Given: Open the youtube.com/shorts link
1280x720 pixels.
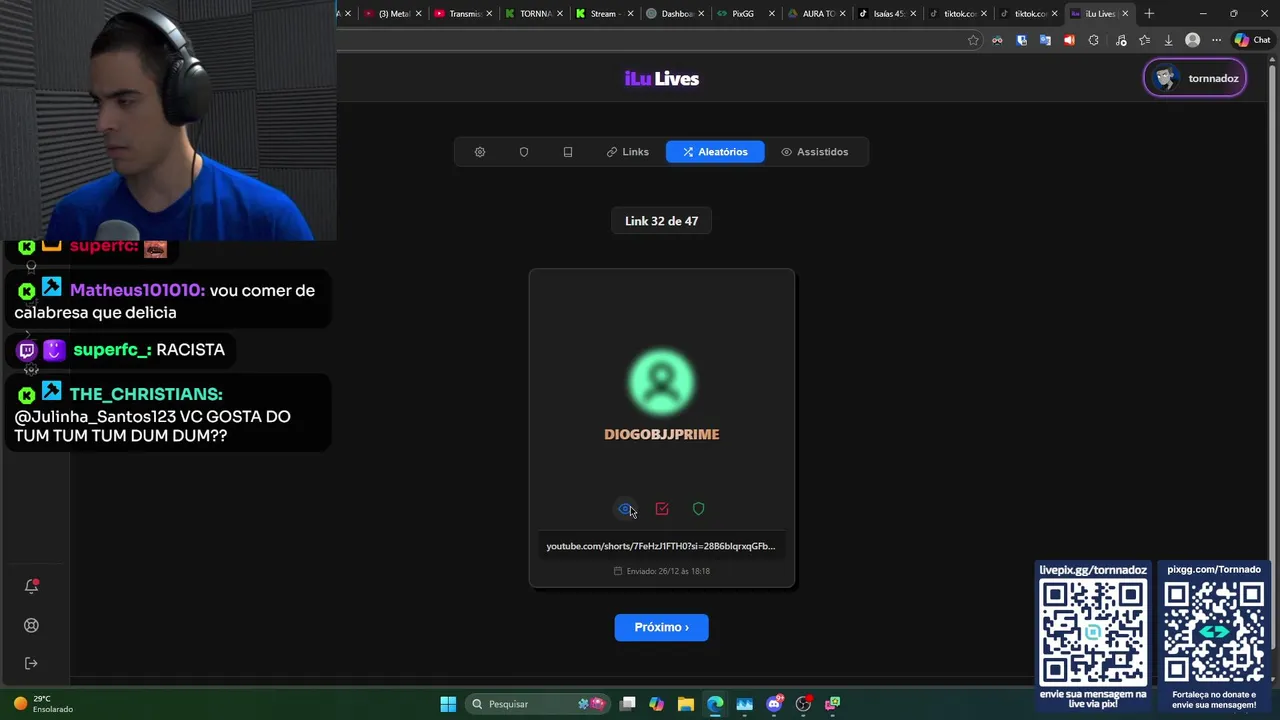Looking at the screenshot, I should pyautogui.click(x=661, y=546).
